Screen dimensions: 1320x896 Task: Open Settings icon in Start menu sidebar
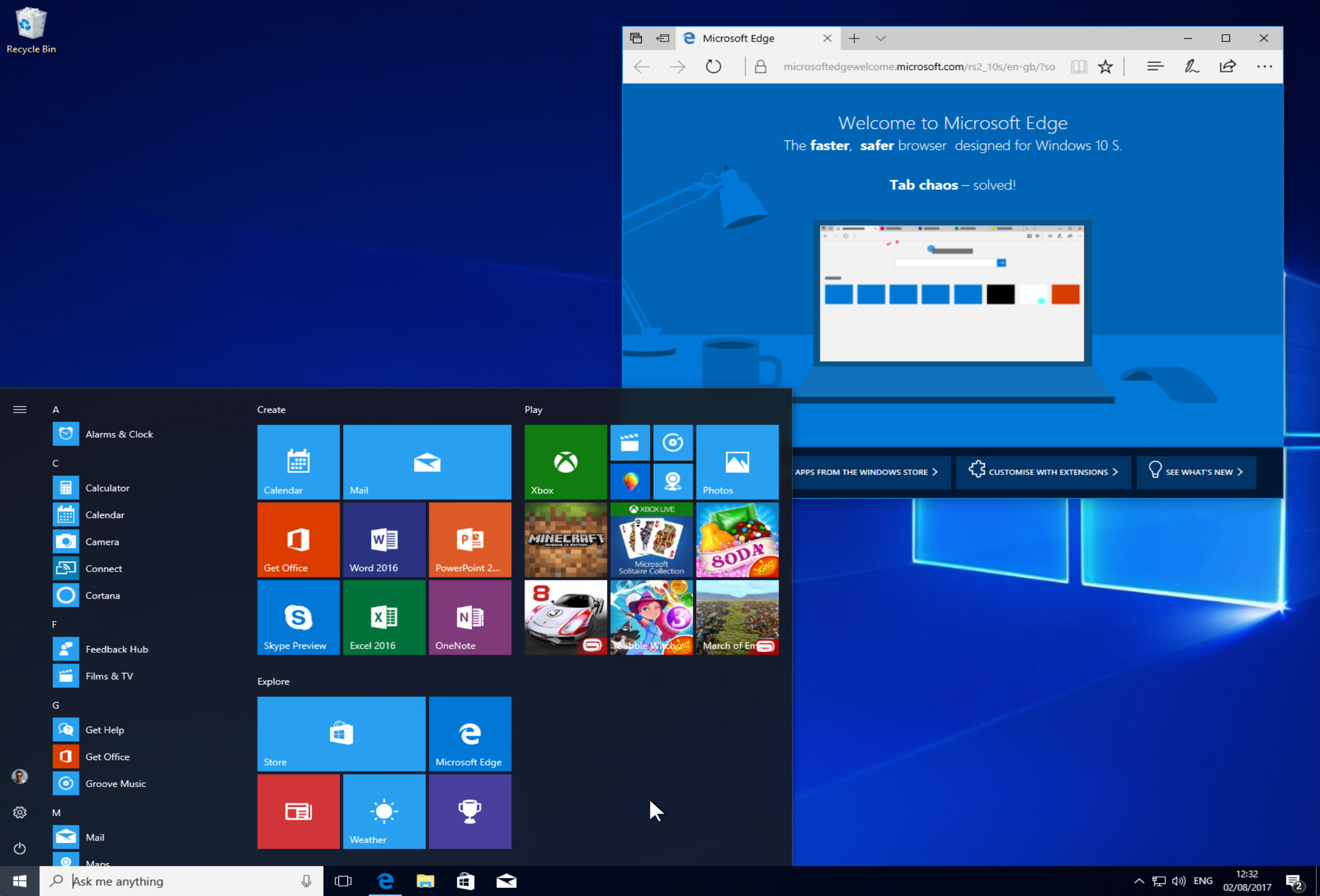pos(19,811)
